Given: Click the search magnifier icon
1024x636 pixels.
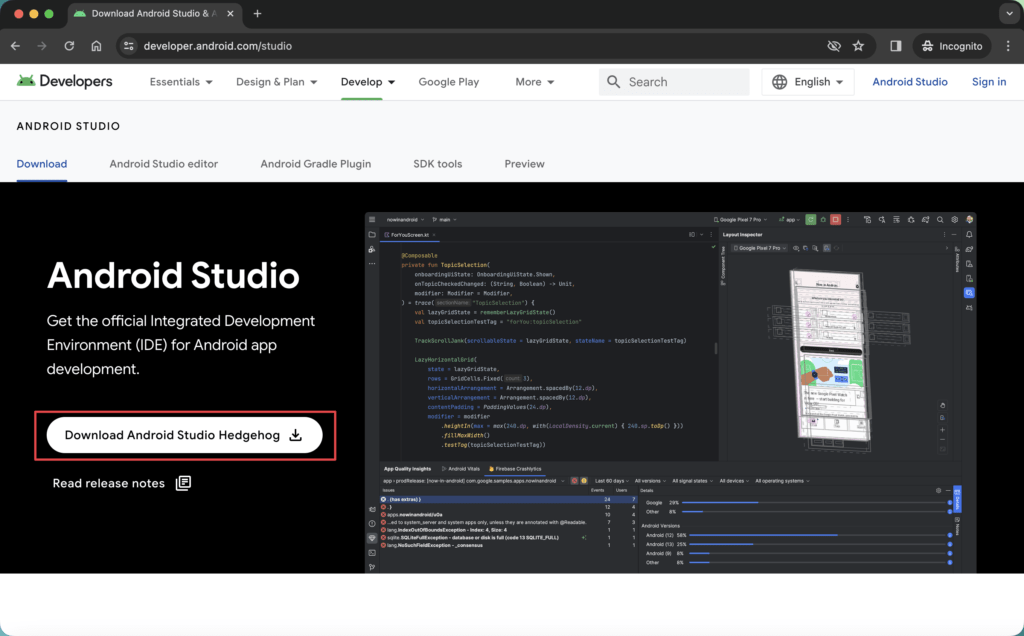Looking at the screenshot, I should pyautogui.click(x=613, y=82).
